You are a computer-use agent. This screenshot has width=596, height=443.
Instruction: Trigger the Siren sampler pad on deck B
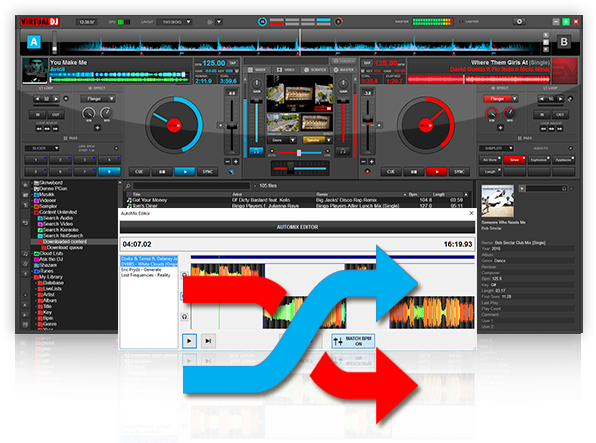coord(515,160)
